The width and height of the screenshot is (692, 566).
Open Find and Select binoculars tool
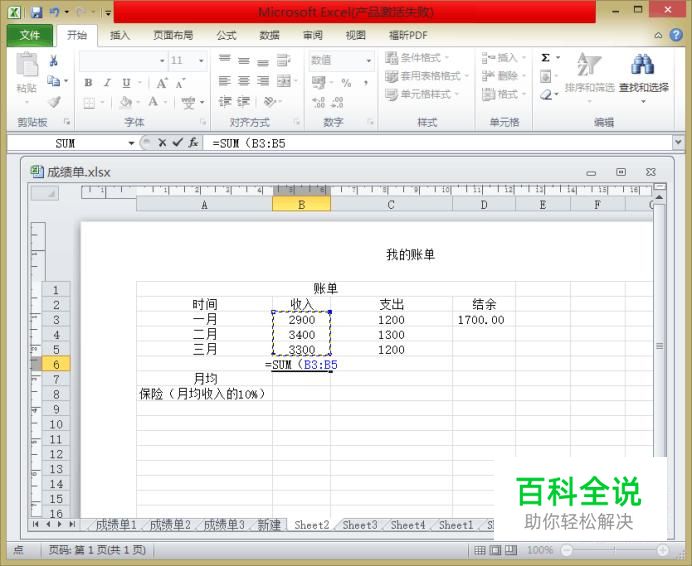click(643, 77)
